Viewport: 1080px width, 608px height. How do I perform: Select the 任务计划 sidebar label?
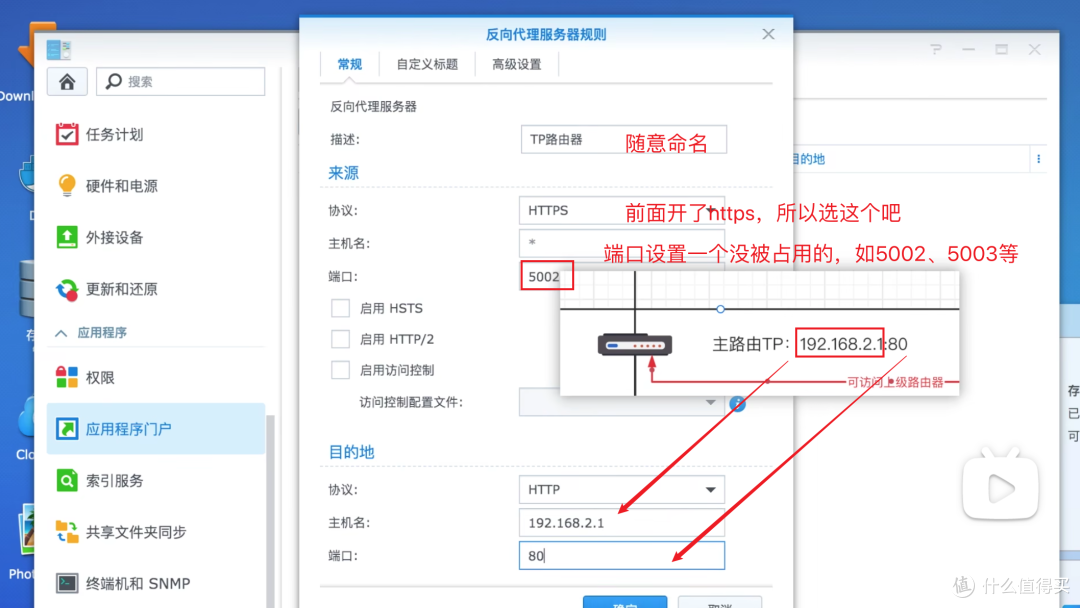pos(114,134)
